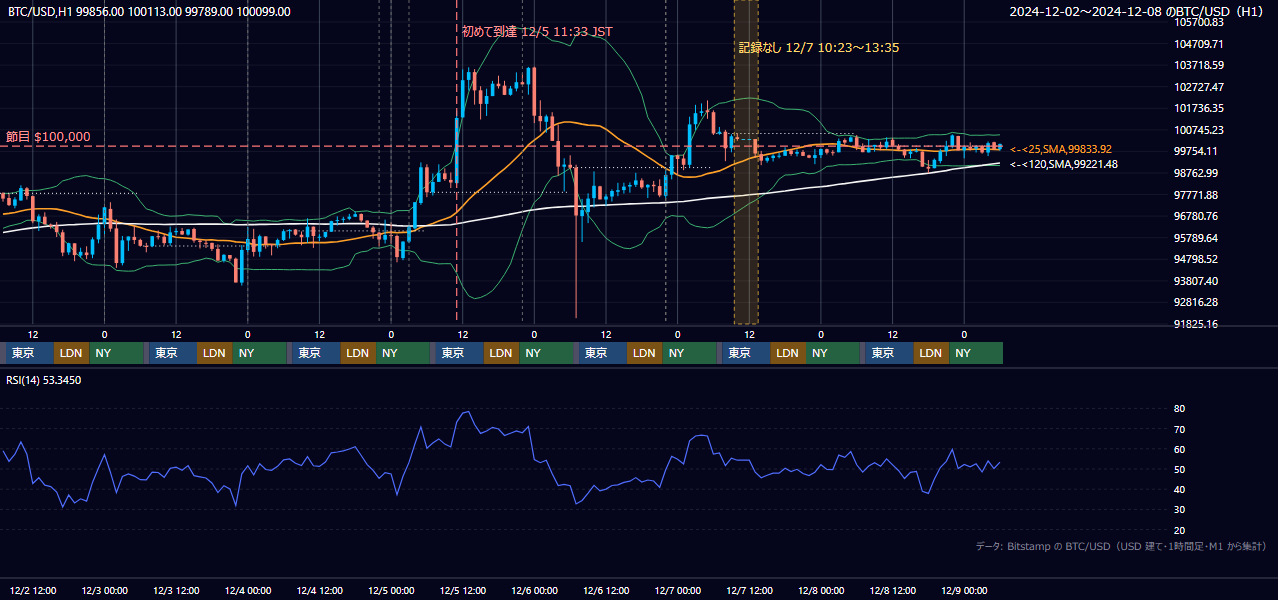This screenshot has height=600, width=1278.
Task: Click the データ: Bitstamp source note
Action: coord(1121,546)
